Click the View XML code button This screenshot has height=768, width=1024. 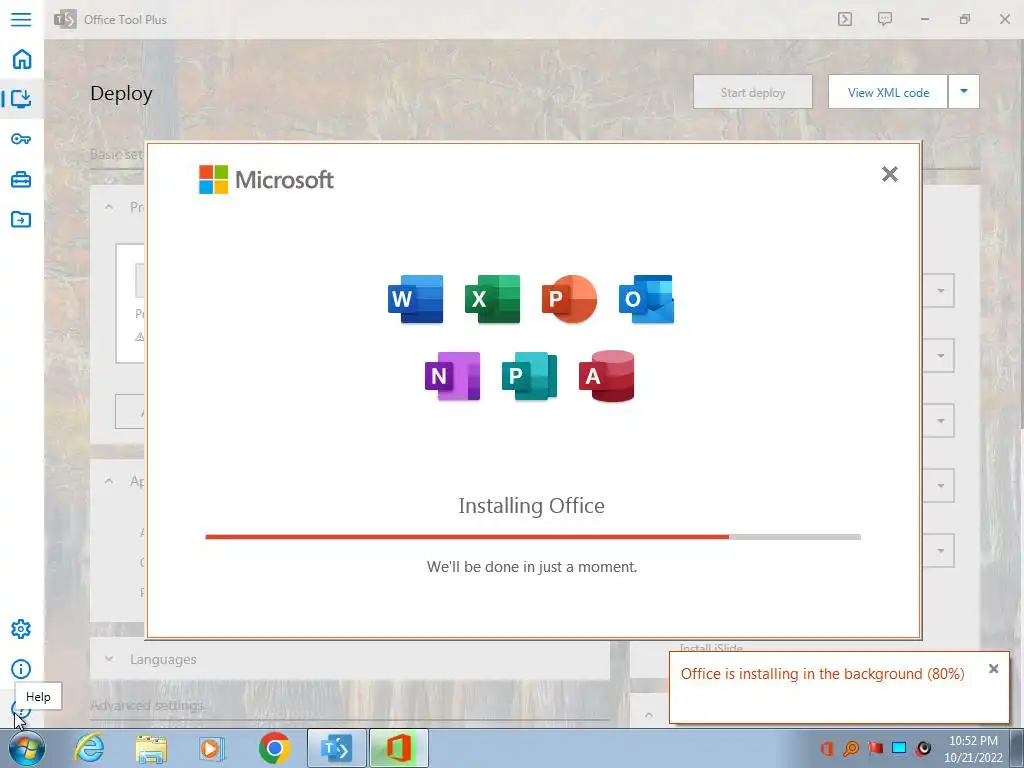pyautogui.click(x=888, y=92)
